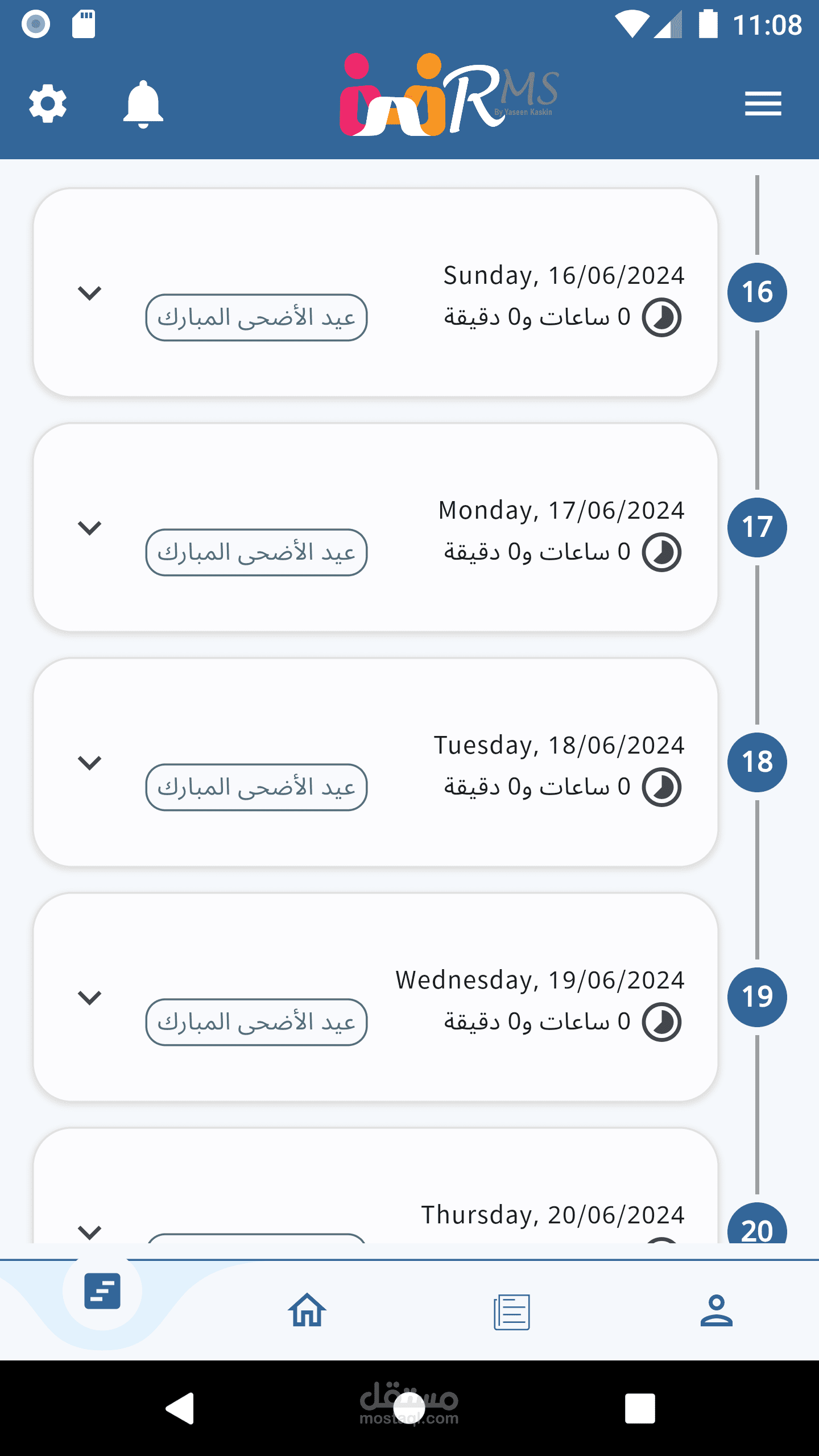Tap the RMS app logo
Screen dimensions: 819x1456
coord(449,96)
